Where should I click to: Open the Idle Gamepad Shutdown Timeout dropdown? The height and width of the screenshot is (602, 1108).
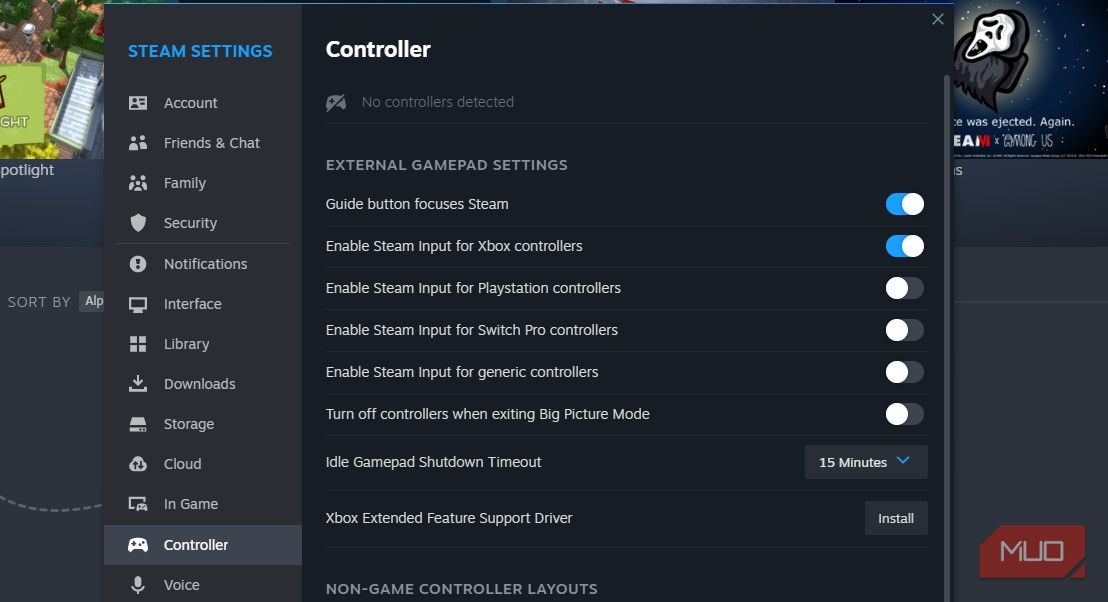tap(864, 462)
